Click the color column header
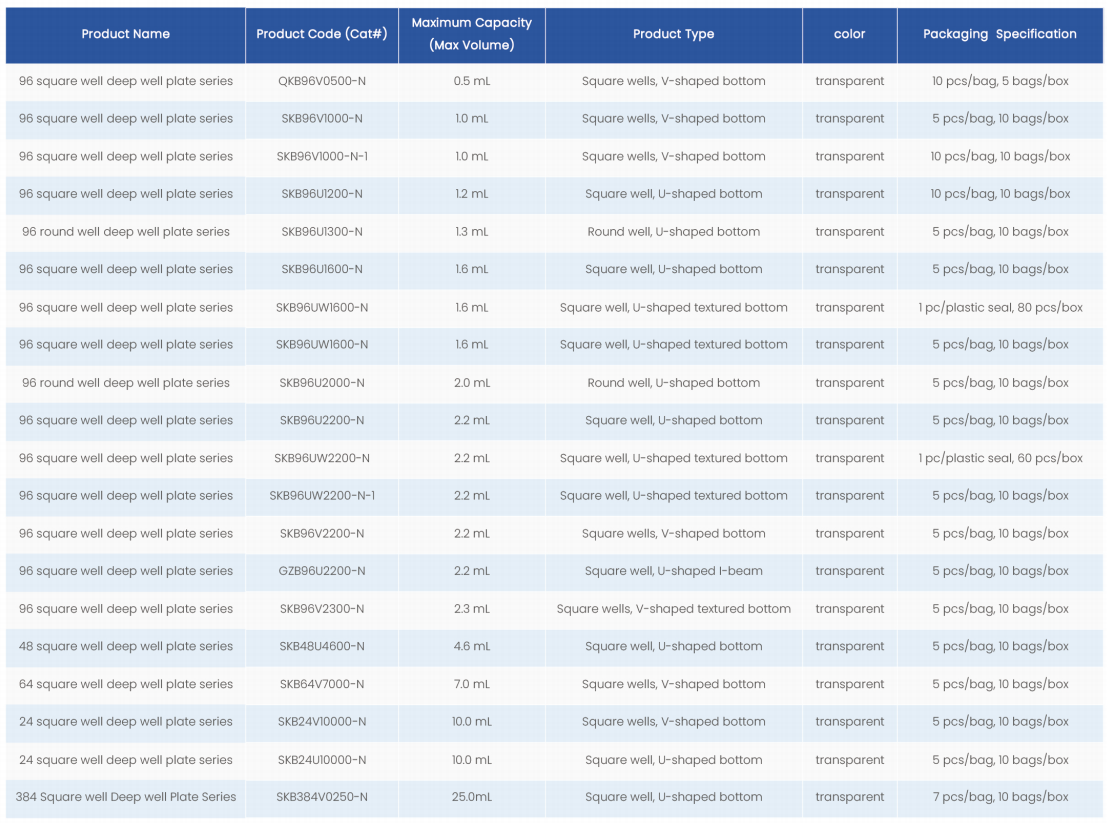The height and width of the screenshot is (823, 1107). (849, 34)
